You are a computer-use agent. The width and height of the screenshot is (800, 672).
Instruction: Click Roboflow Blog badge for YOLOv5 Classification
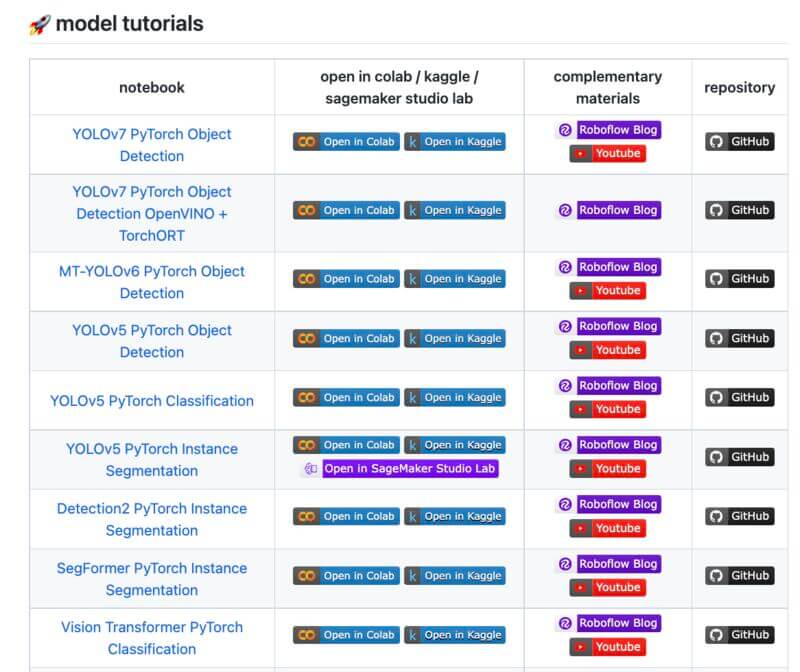click(x=608, y=385)
